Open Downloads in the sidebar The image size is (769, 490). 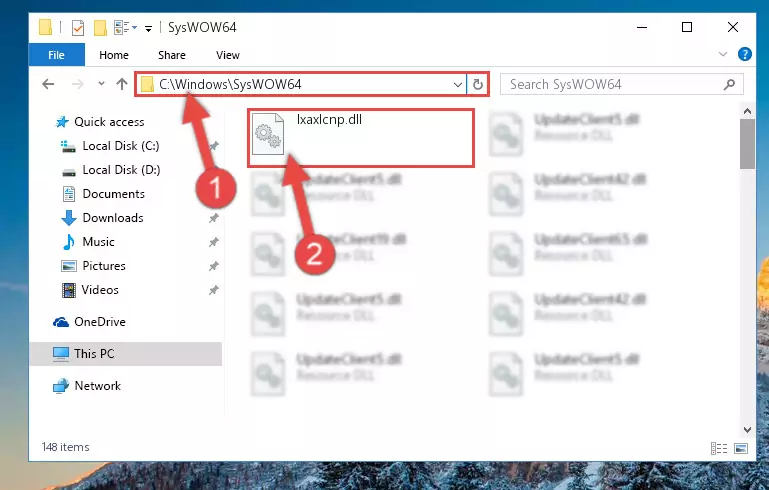pyautogui.click(x=113, y=218)
